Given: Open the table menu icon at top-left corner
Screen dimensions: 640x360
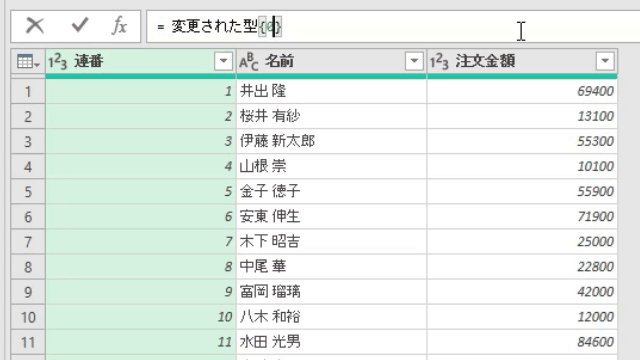Looking at the screenshot, I should coord(28,62).
